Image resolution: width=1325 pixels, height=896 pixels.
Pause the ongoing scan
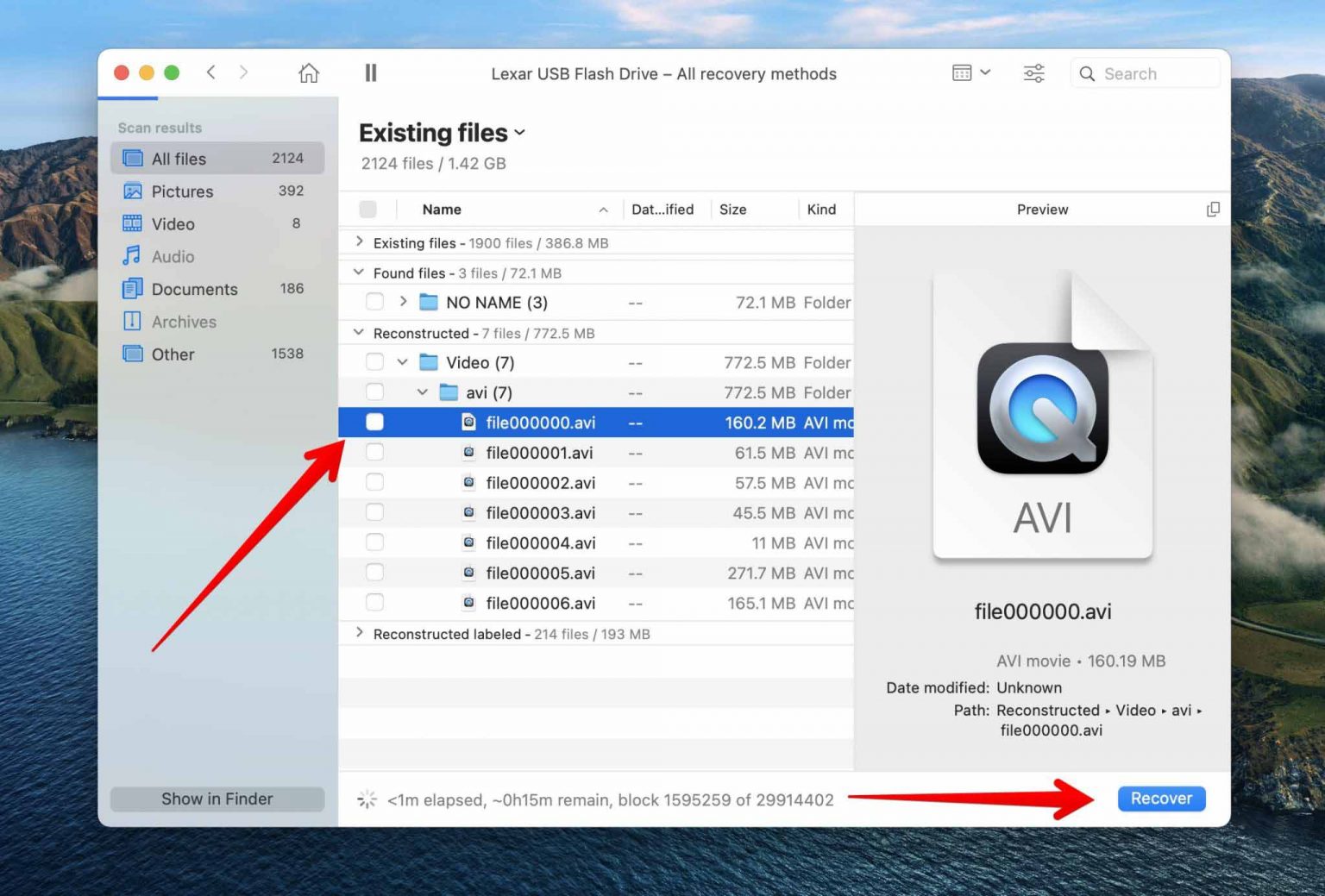(x=370, y=73)
